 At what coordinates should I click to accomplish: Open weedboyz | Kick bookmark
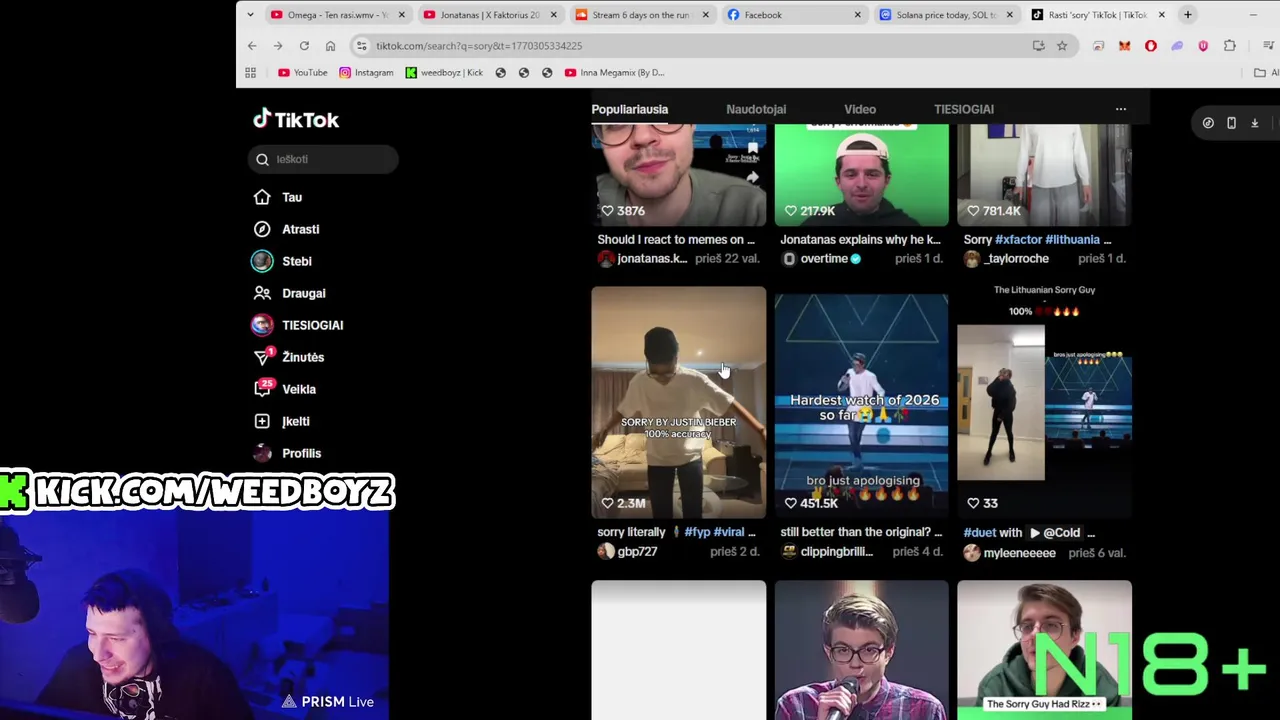[444, 72]
